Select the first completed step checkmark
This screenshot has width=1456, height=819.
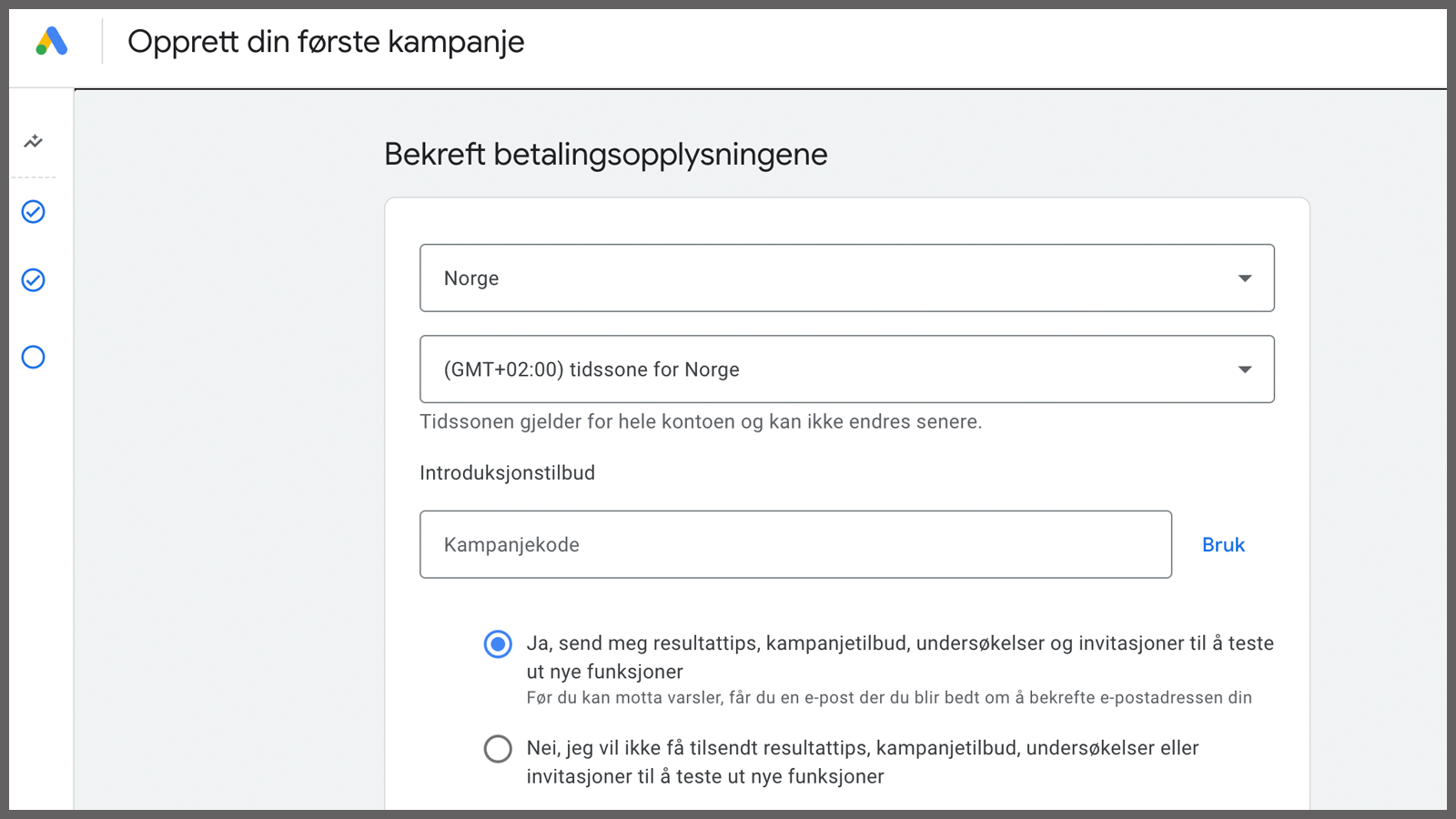pyautogui.click(x=34, y=212)
